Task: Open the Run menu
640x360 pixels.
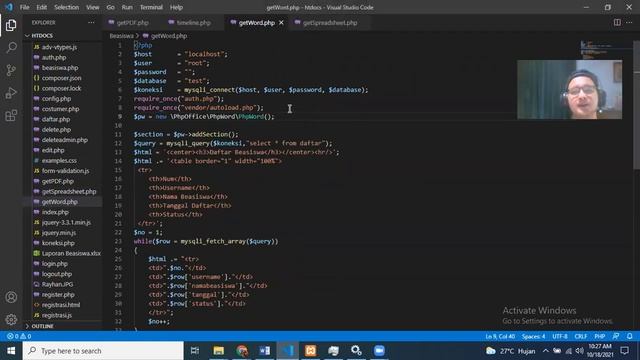Action: 127,7
